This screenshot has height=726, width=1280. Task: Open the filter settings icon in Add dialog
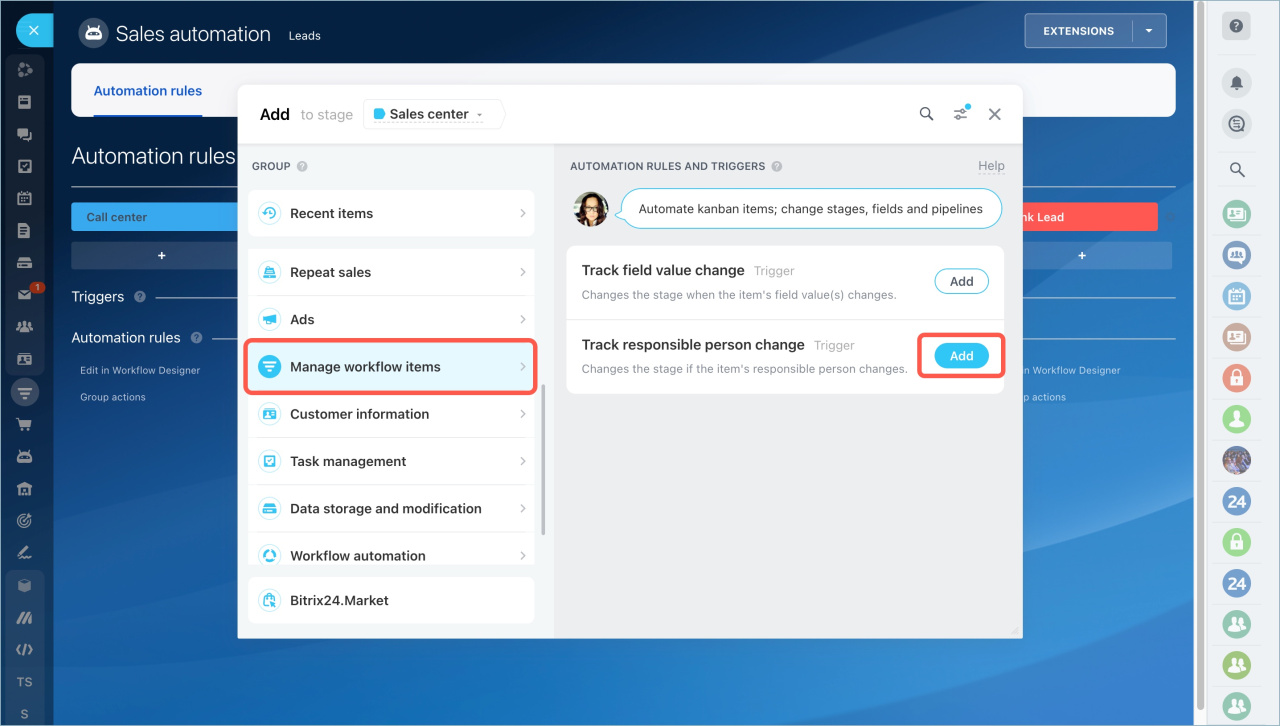point(960,113)
